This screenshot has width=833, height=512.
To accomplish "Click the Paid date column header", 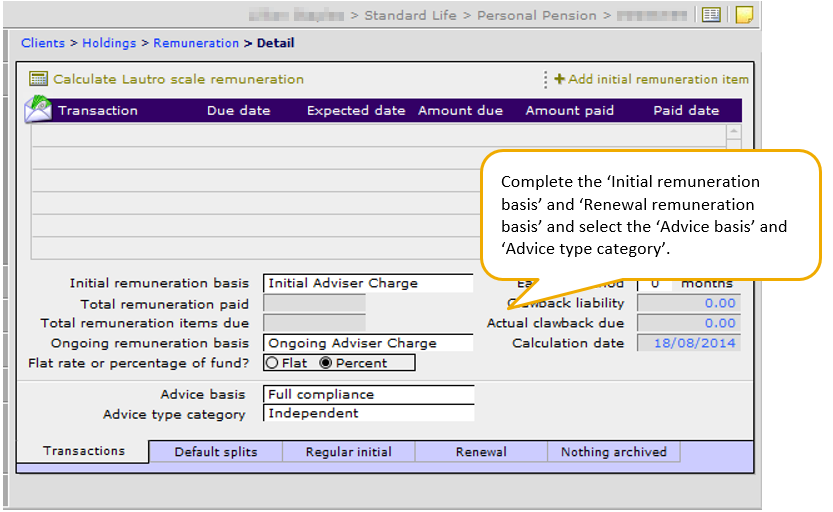I will pos(686,110).
